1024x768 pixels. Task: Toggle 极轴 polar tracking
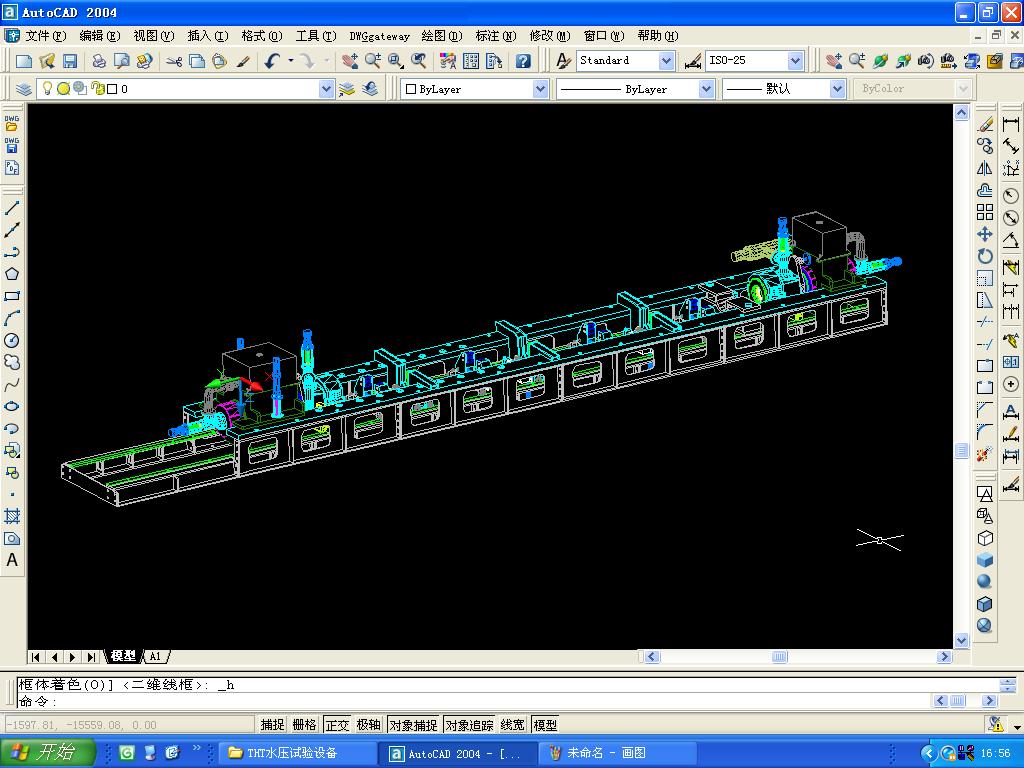point(369,725)
